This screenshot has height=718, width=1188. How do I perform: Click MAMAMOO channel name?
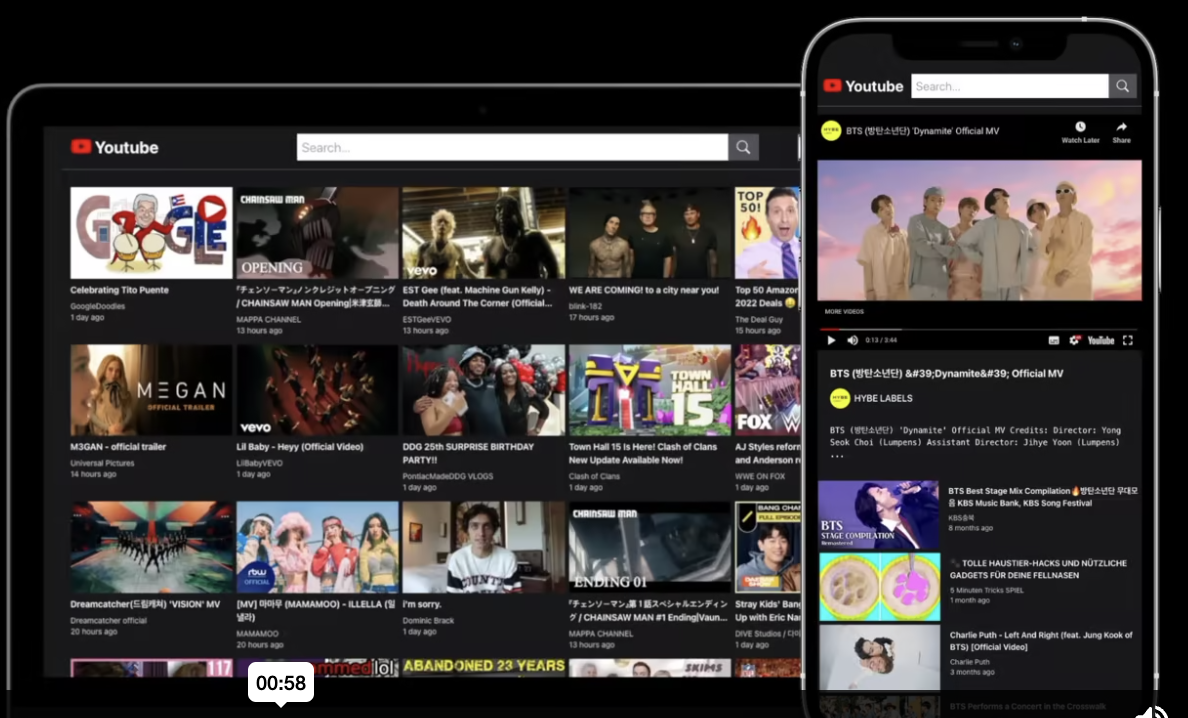pyautogui.click(x=258, y=633)
